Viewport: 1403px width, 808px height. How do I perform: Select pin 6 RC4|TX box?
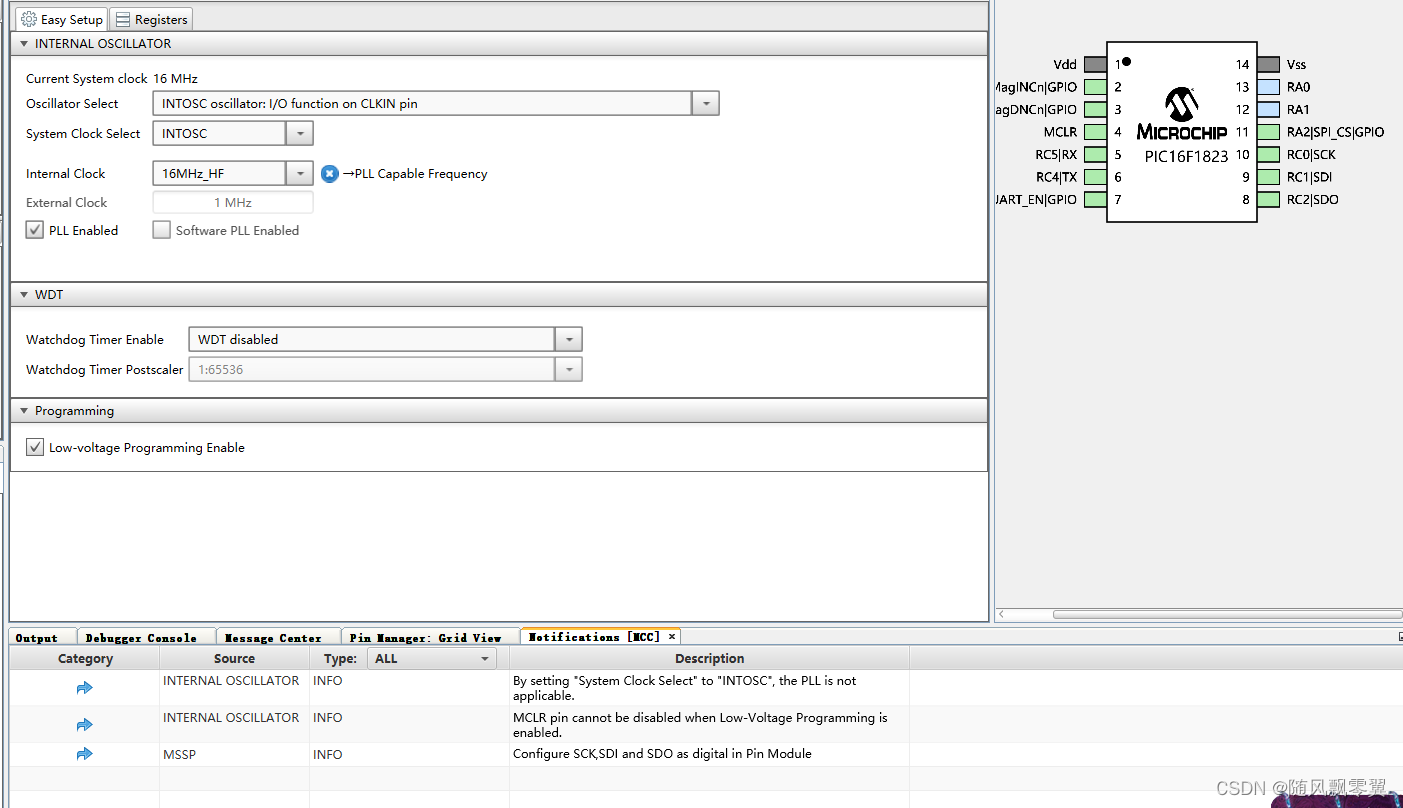click(x=1095, y=177)
